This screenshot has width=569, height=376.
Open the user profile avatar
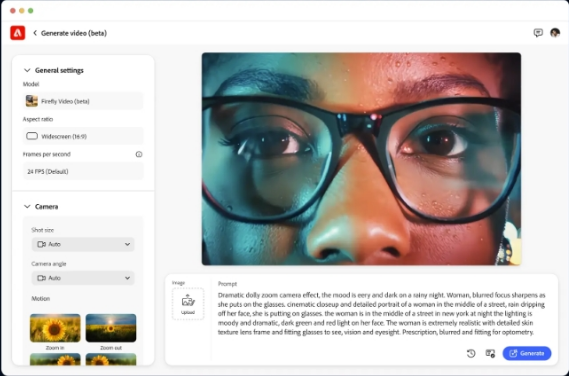(x=555, y=33)
